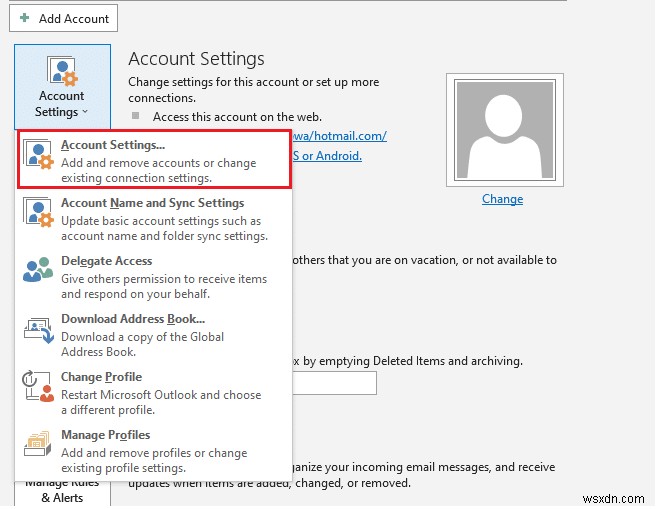Click the Manage Profiles folder icon

tap(38, 444)
